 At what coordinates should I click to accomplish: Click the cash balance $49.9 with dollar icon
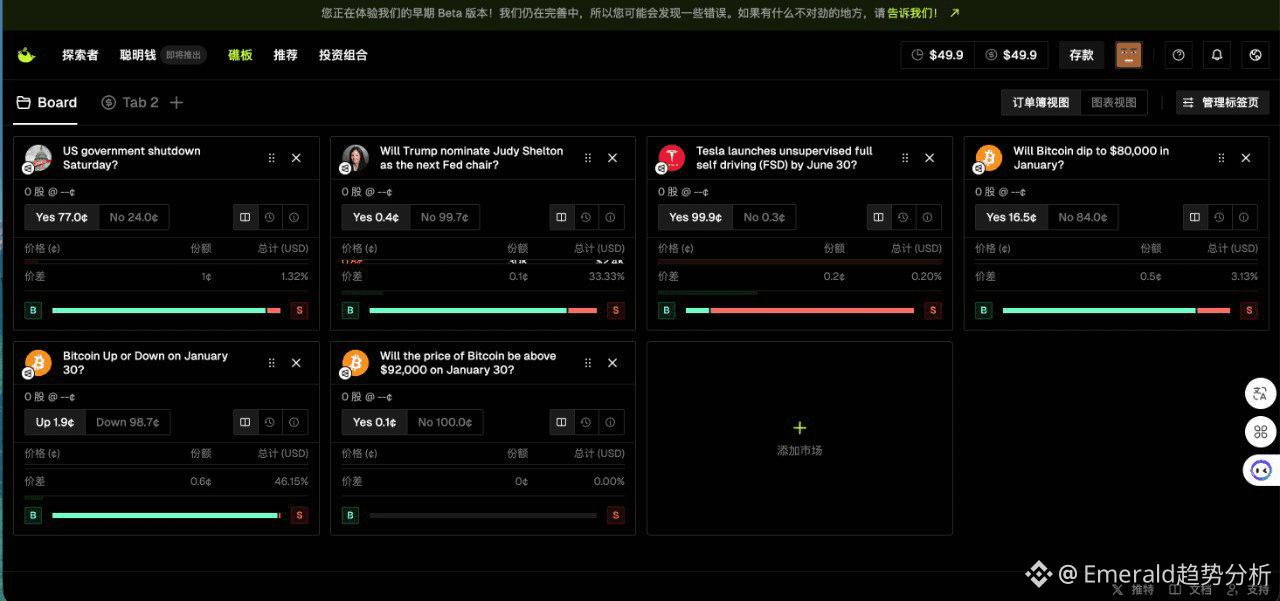point(1011,55)
